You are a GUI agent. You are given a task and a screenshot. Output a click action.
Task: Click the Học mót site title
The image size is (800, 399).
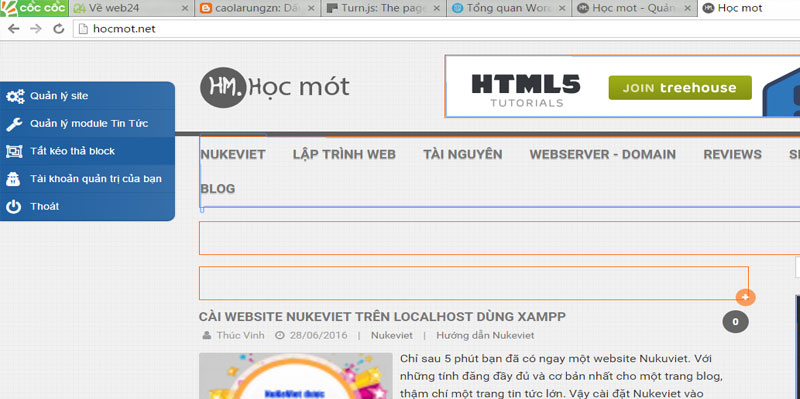tap(299, 87)
